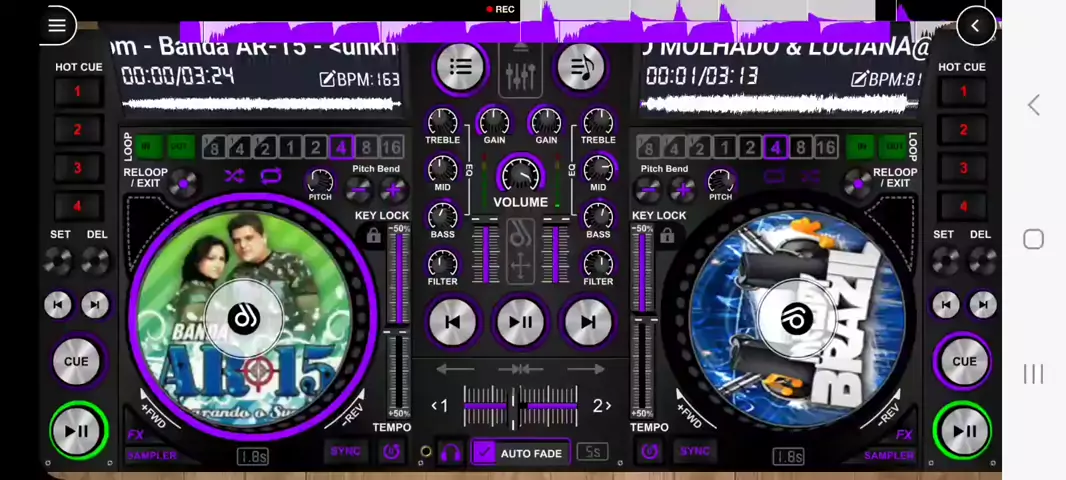This screenshot has width=1066, height=480.
Task: Open the left deck SAMPLER panel
Action: point(151,456)
